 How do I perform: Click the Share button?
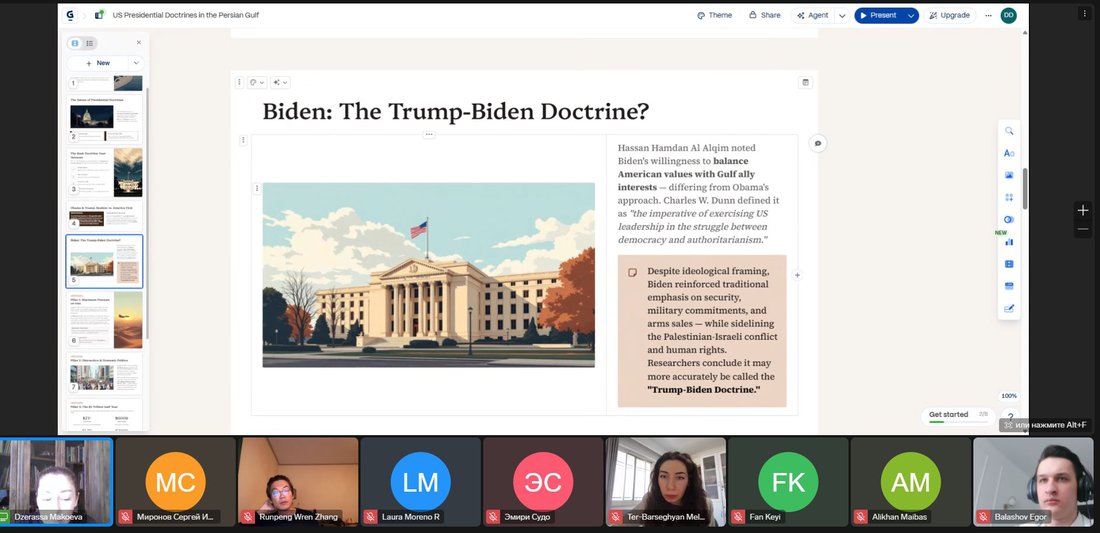coord(764,15)
